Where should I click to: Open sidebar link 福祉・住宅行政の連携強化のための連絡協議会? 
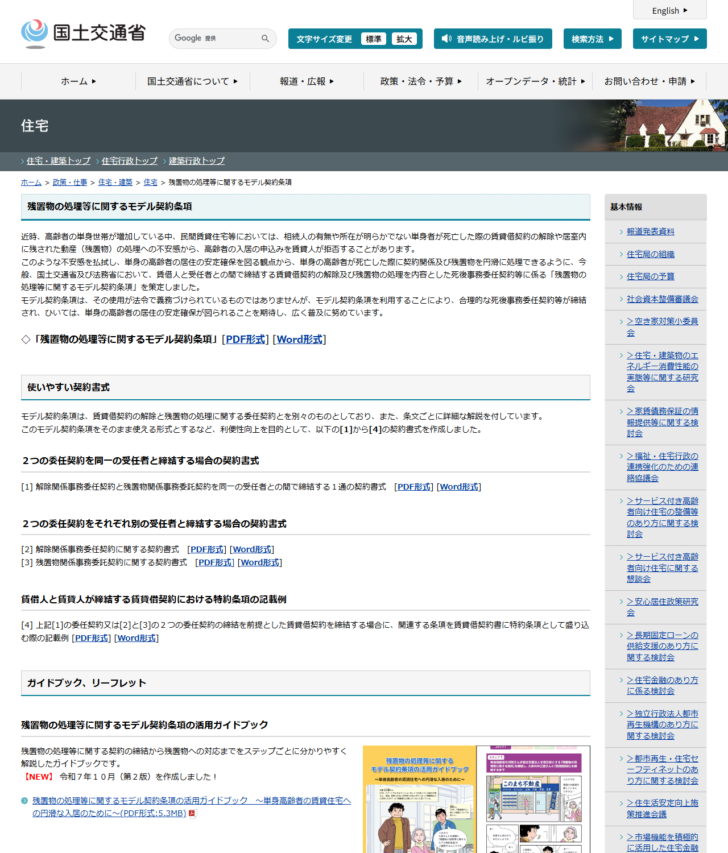pos(662,467)
